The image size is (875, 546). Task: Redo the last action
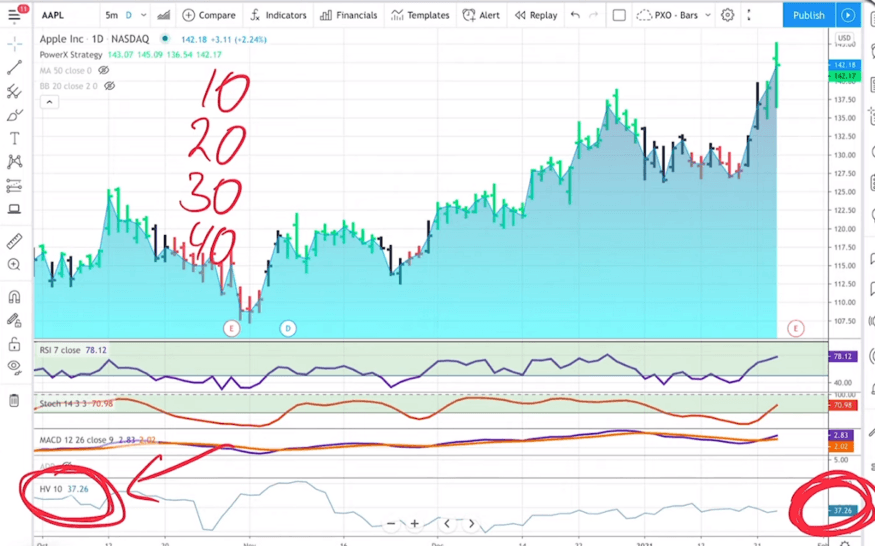[x=594, y=15]
